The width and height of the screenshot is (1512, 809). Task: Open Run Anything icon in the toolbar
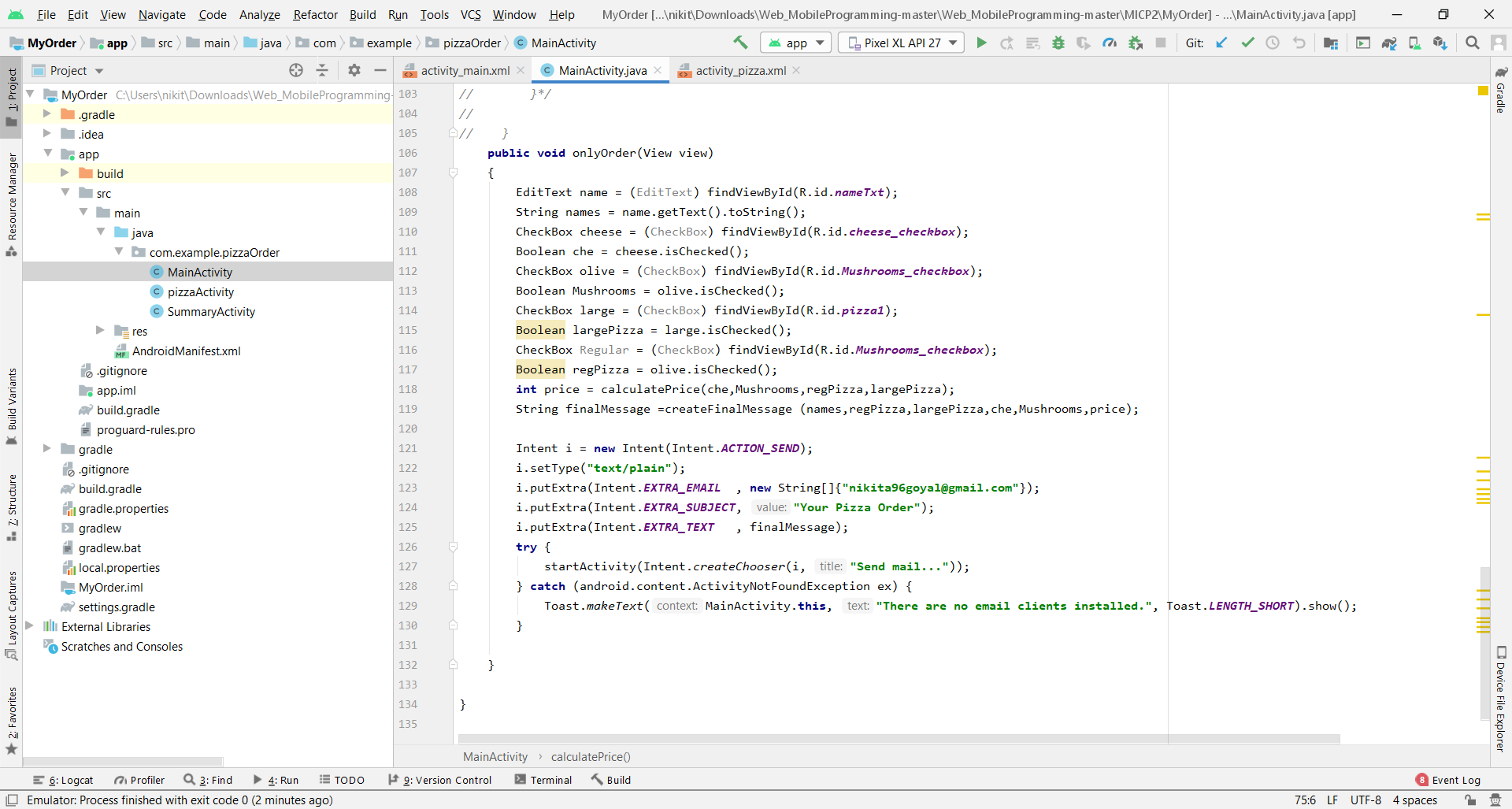tap(1363, 43)
